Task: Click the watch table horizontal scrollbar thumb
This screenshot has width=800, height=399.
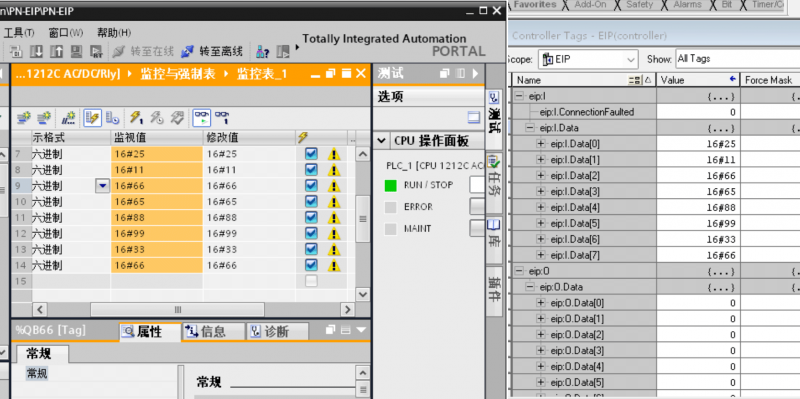Action: pyautogui.click(x=178, y=309)
